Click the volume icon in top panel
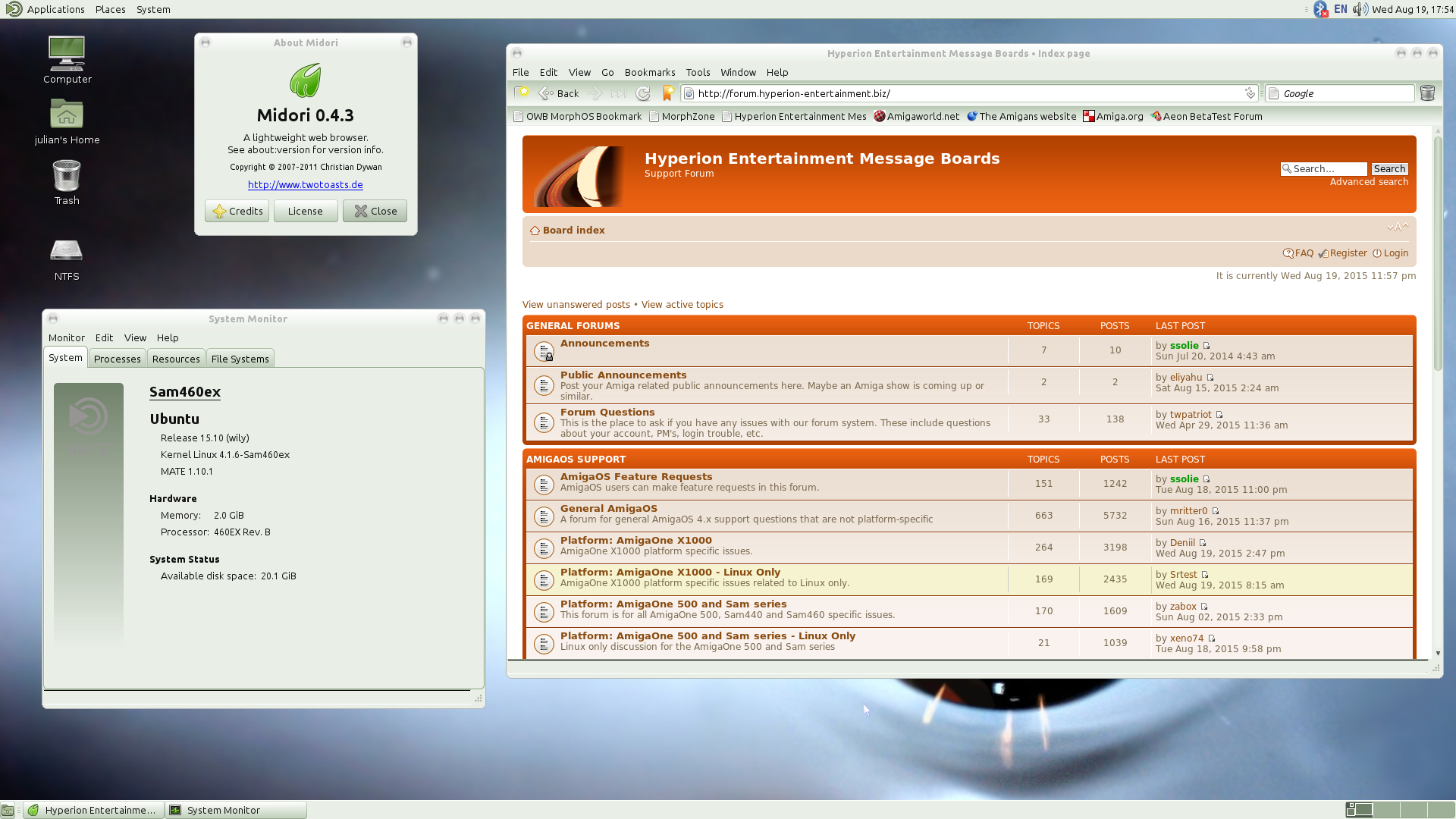The width and height of the screenshot is (1456, 819). pyautogui.click(x=1360, y=9)
